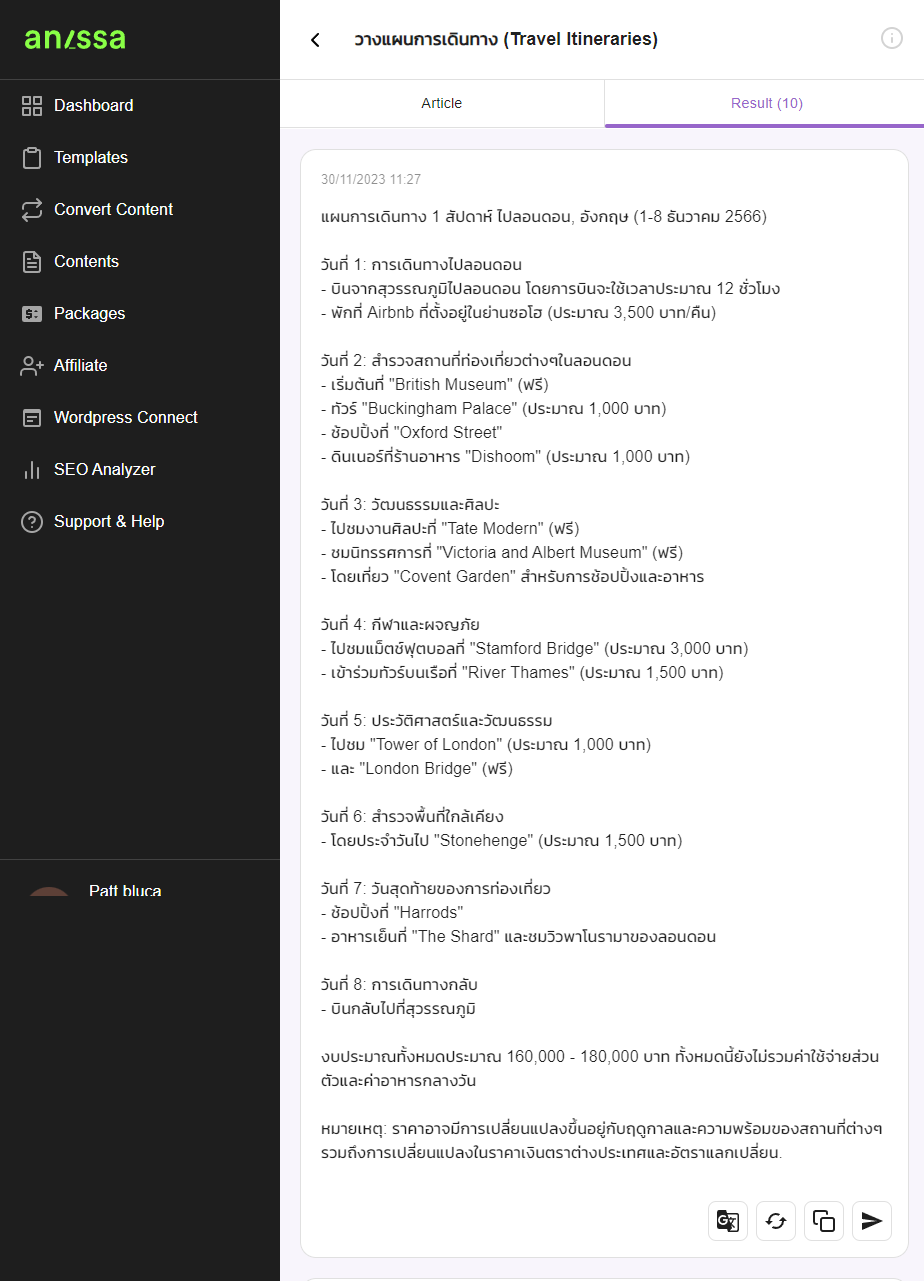Click the Anissa logo
This screenshot has width=924, height=1281.
pos(75,39)
